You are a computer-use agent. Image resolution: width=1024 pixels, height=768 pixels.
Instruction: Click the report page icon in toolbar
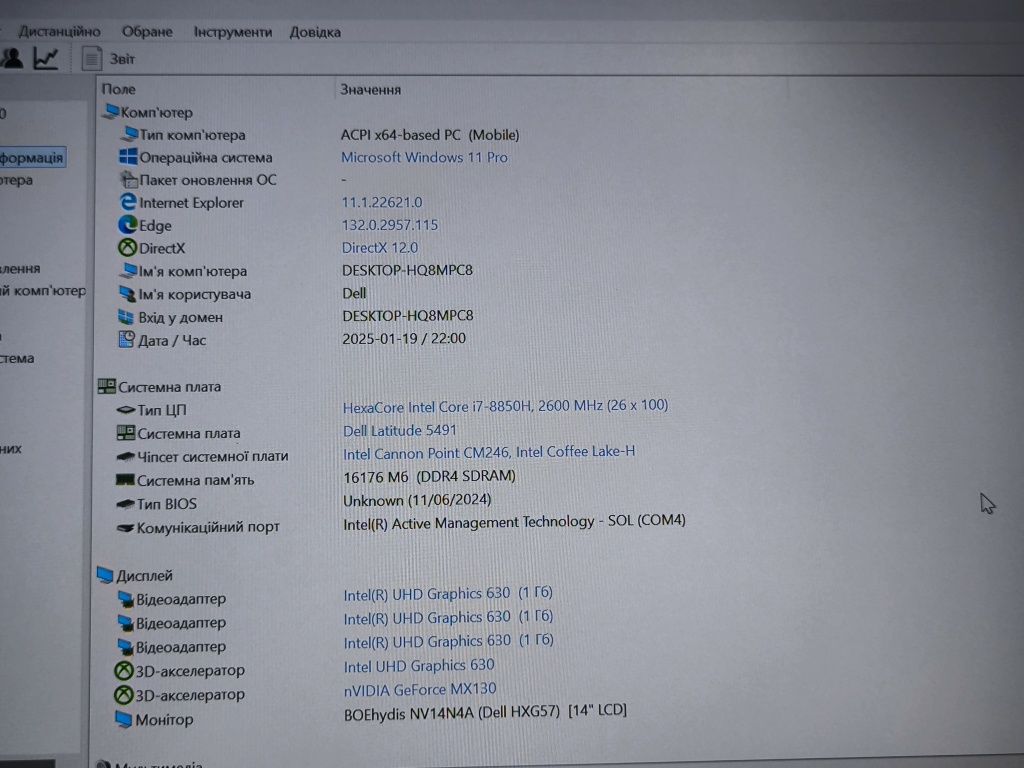click(91, 59)
